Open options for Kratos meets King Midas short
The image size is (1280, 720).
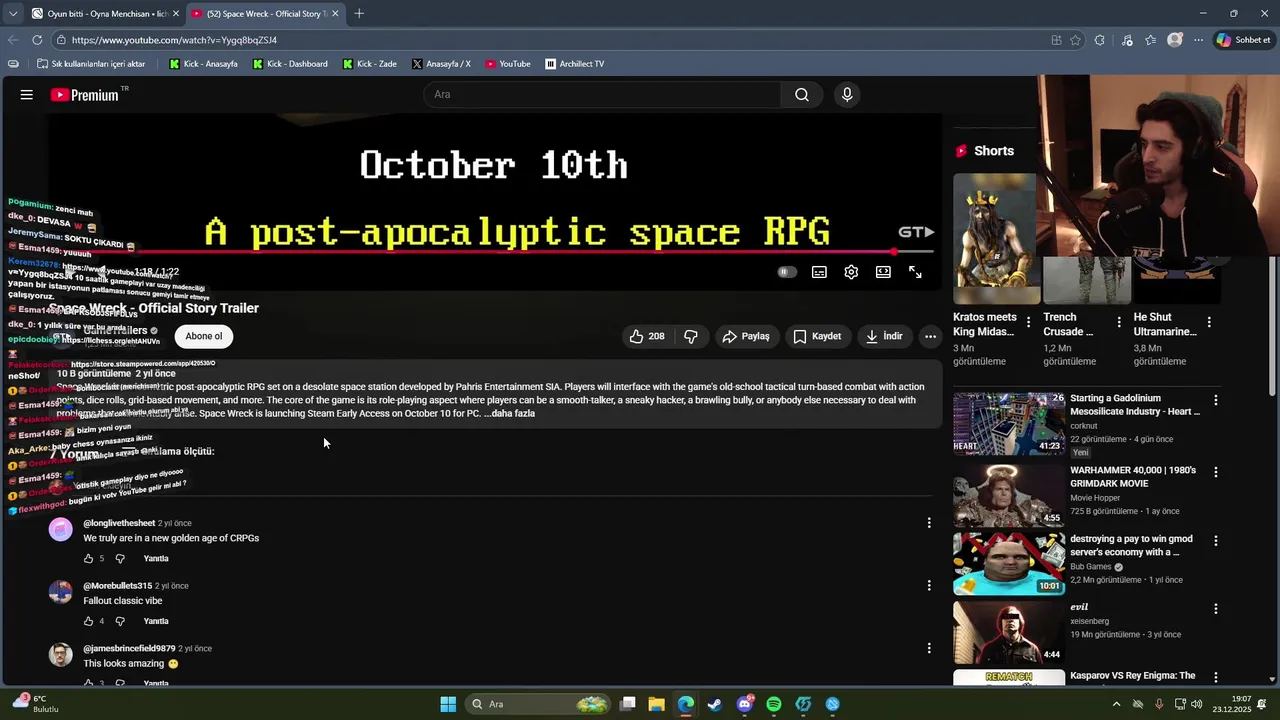(1028, 322)
